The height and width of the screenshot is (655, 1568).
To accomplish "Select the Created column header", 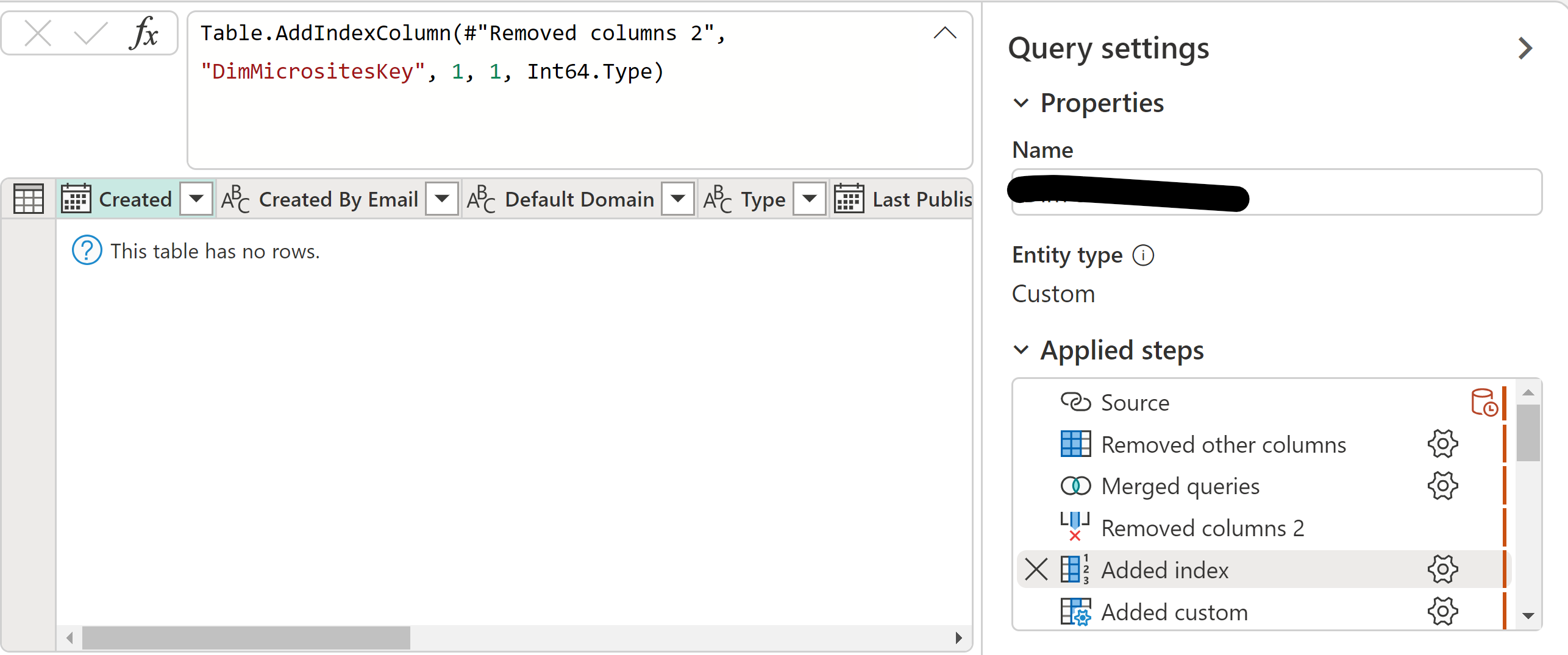I will [135, 199].
